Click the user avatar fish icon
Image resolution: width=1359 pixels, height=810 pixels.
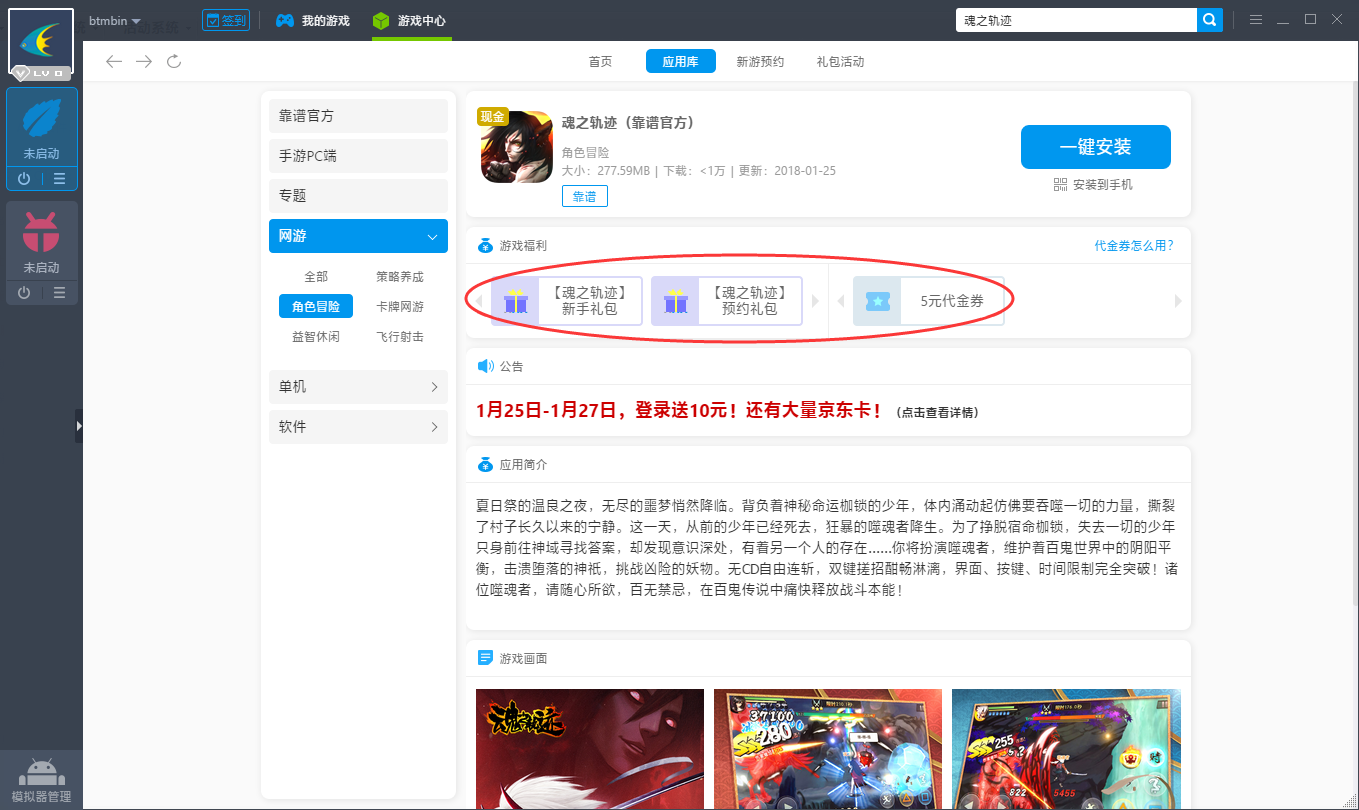tap(41, 41)
